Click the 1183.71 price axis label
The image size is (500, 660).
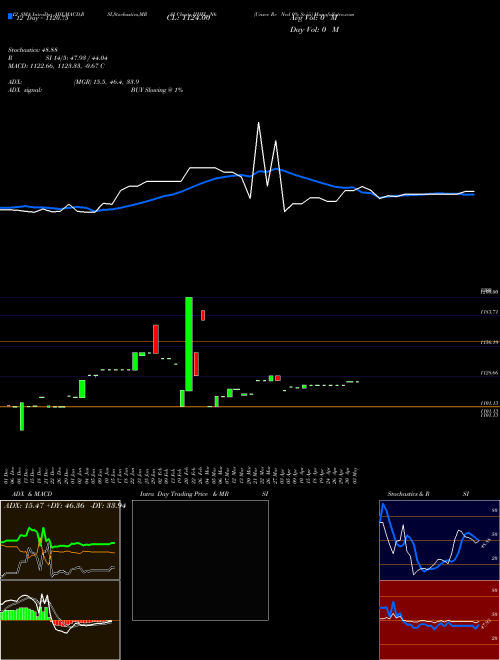(x=489, y=312)
